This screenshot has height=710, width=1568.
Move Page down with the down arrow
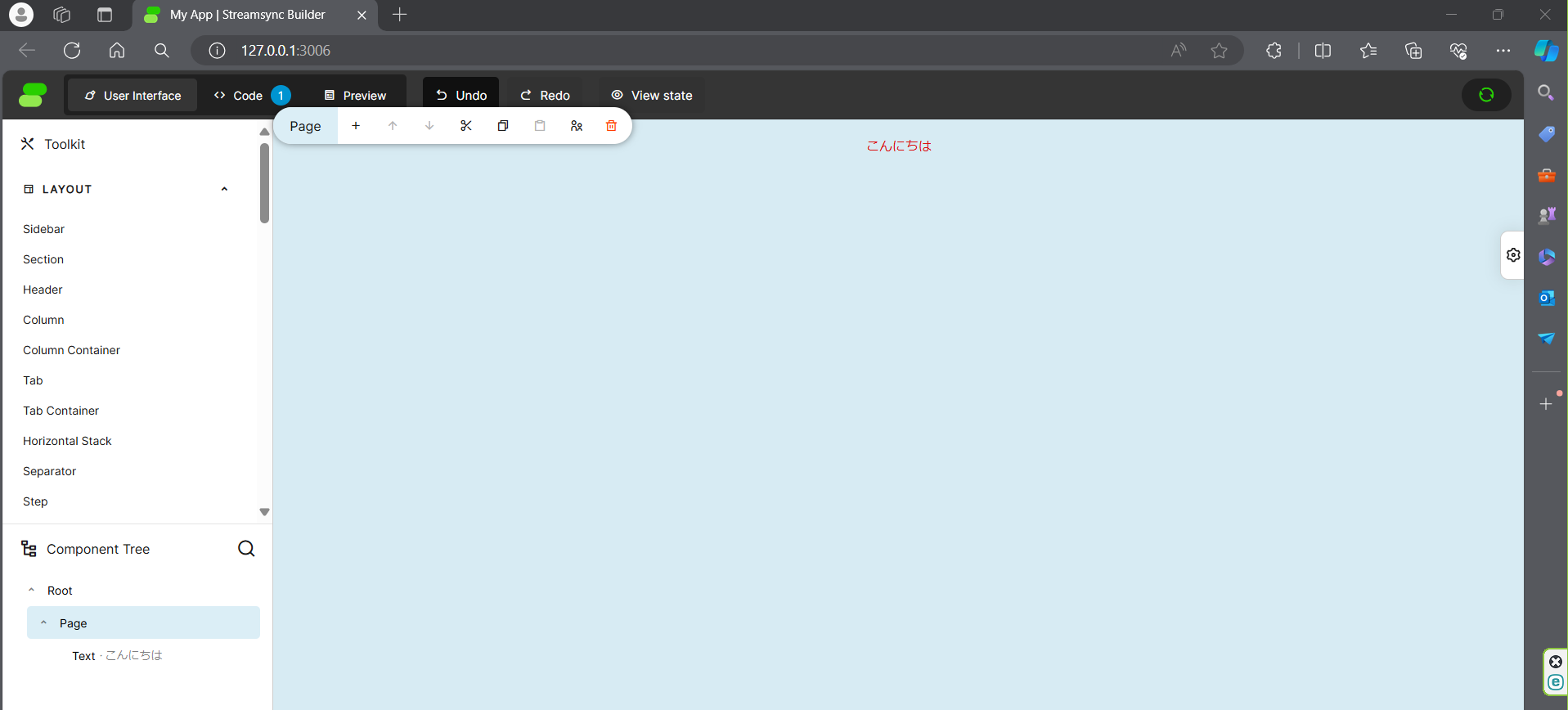pos(429,126)
